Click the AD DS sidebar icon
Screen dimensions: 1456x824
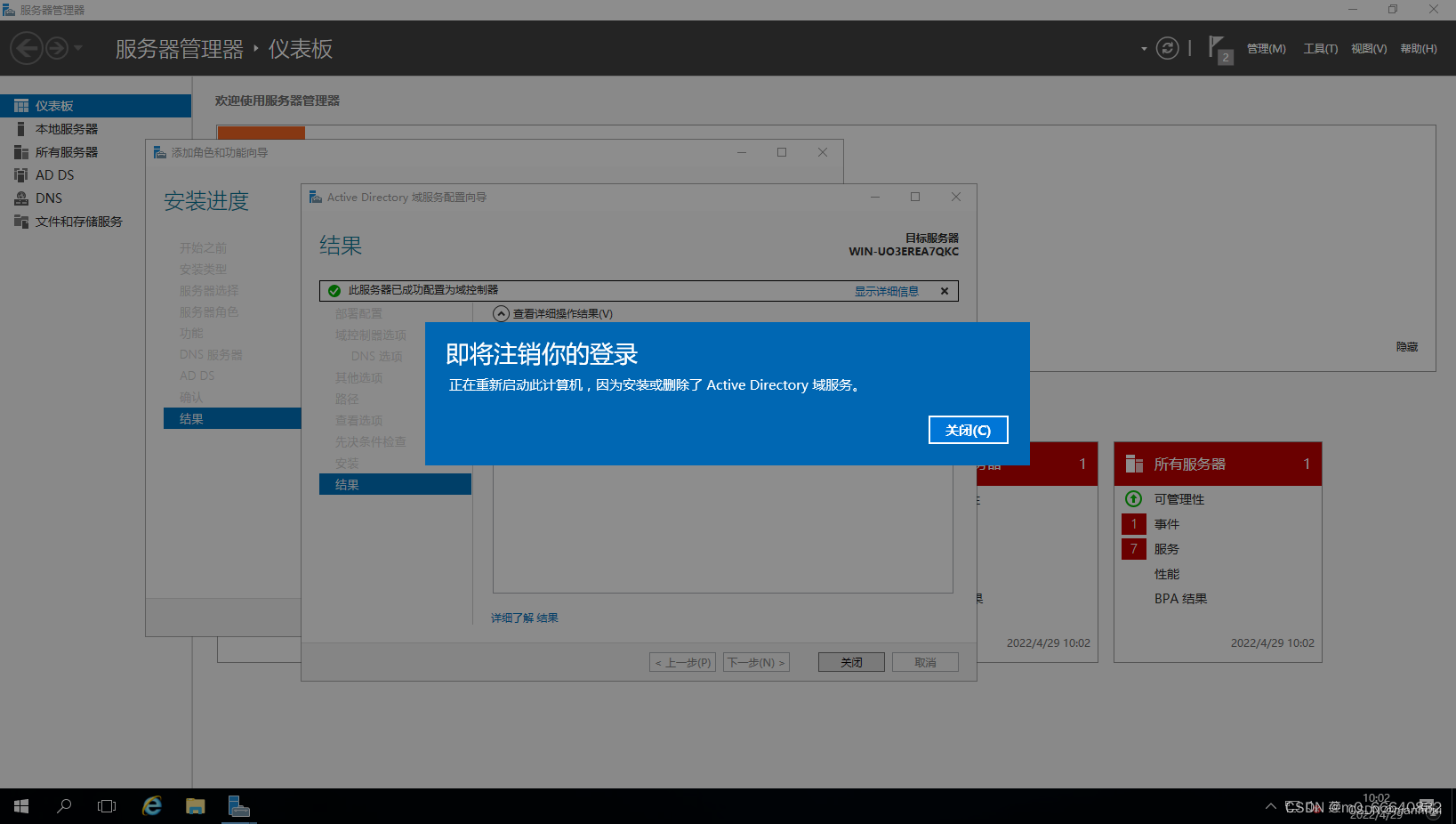21,175
